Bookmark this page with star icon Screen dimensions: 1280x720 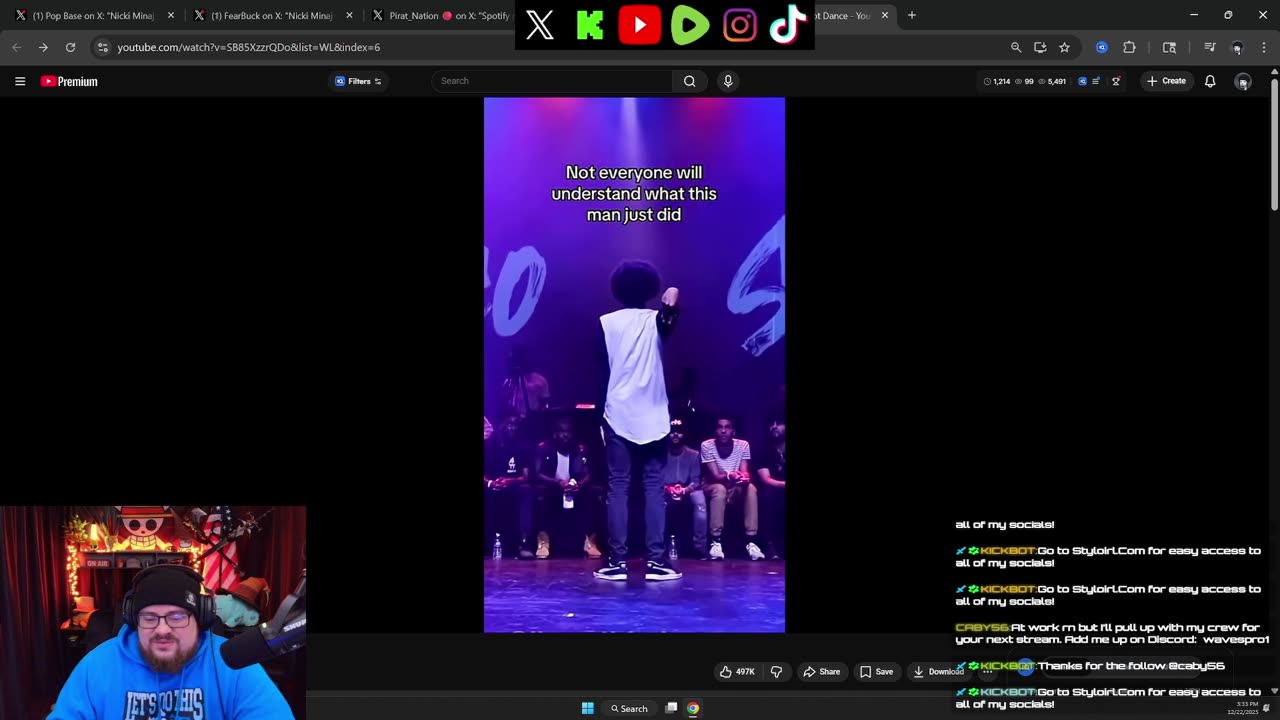coord(1064,47)
